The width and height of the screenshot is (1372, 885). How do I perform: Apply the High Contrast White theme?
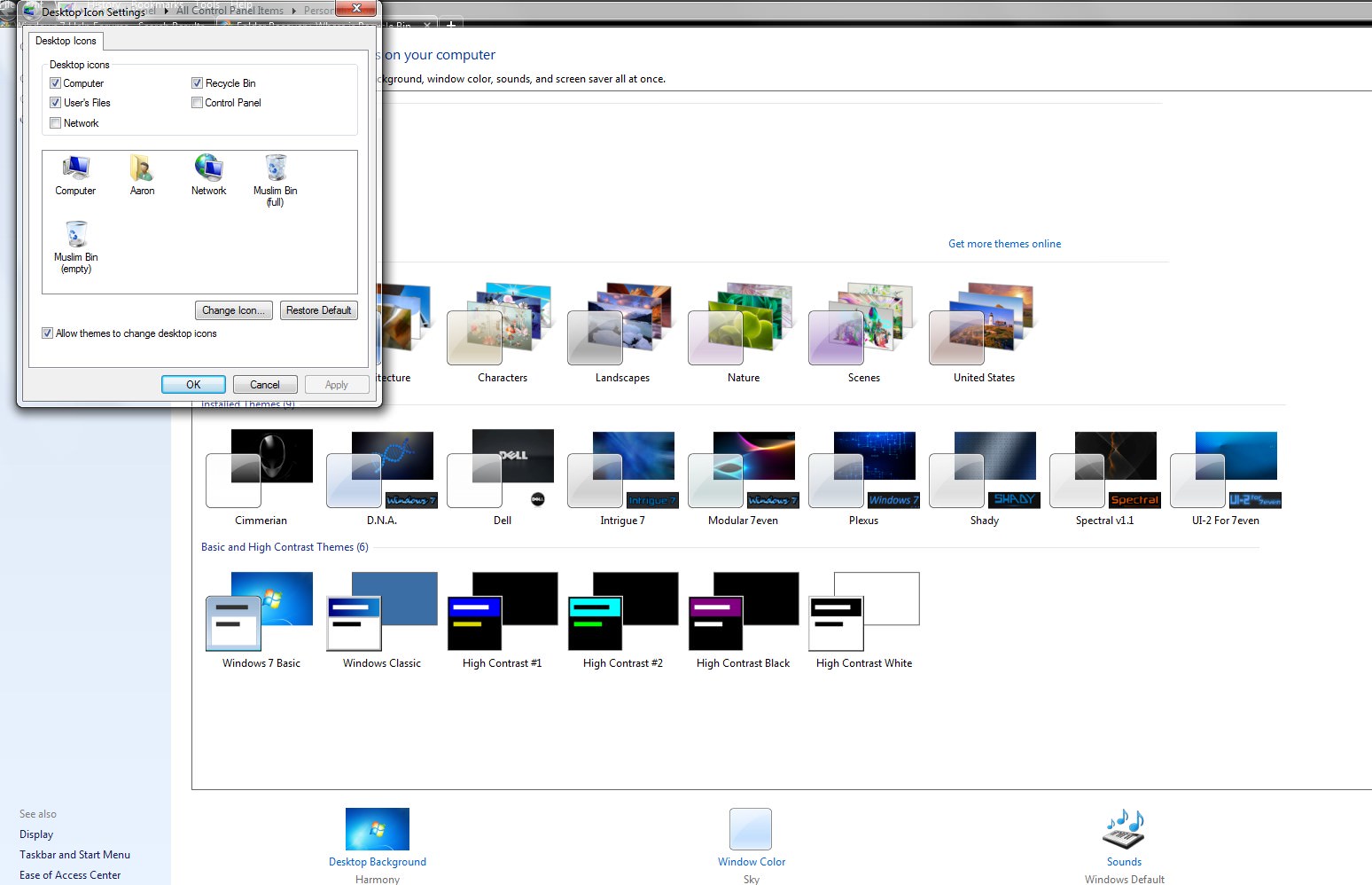864,621
